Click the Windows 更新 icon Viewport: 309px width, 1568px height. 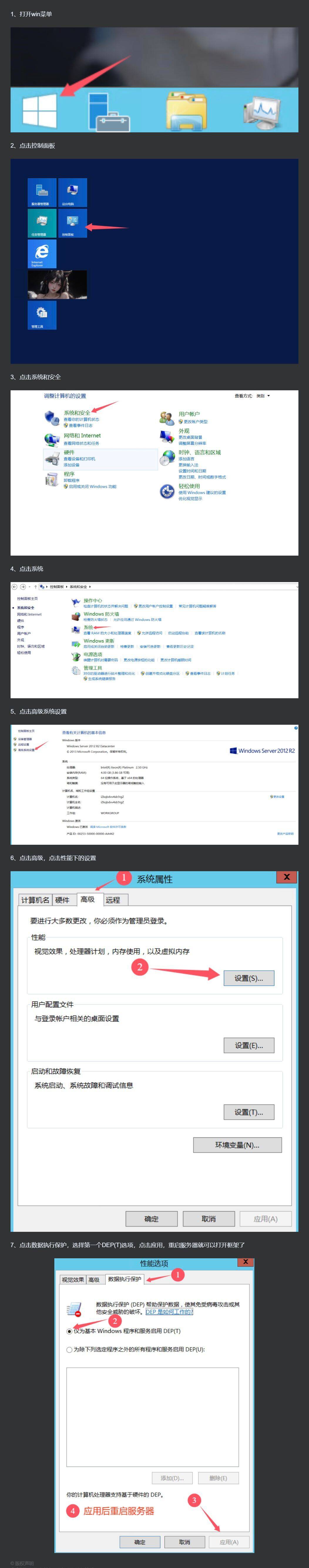click(76, 643)
